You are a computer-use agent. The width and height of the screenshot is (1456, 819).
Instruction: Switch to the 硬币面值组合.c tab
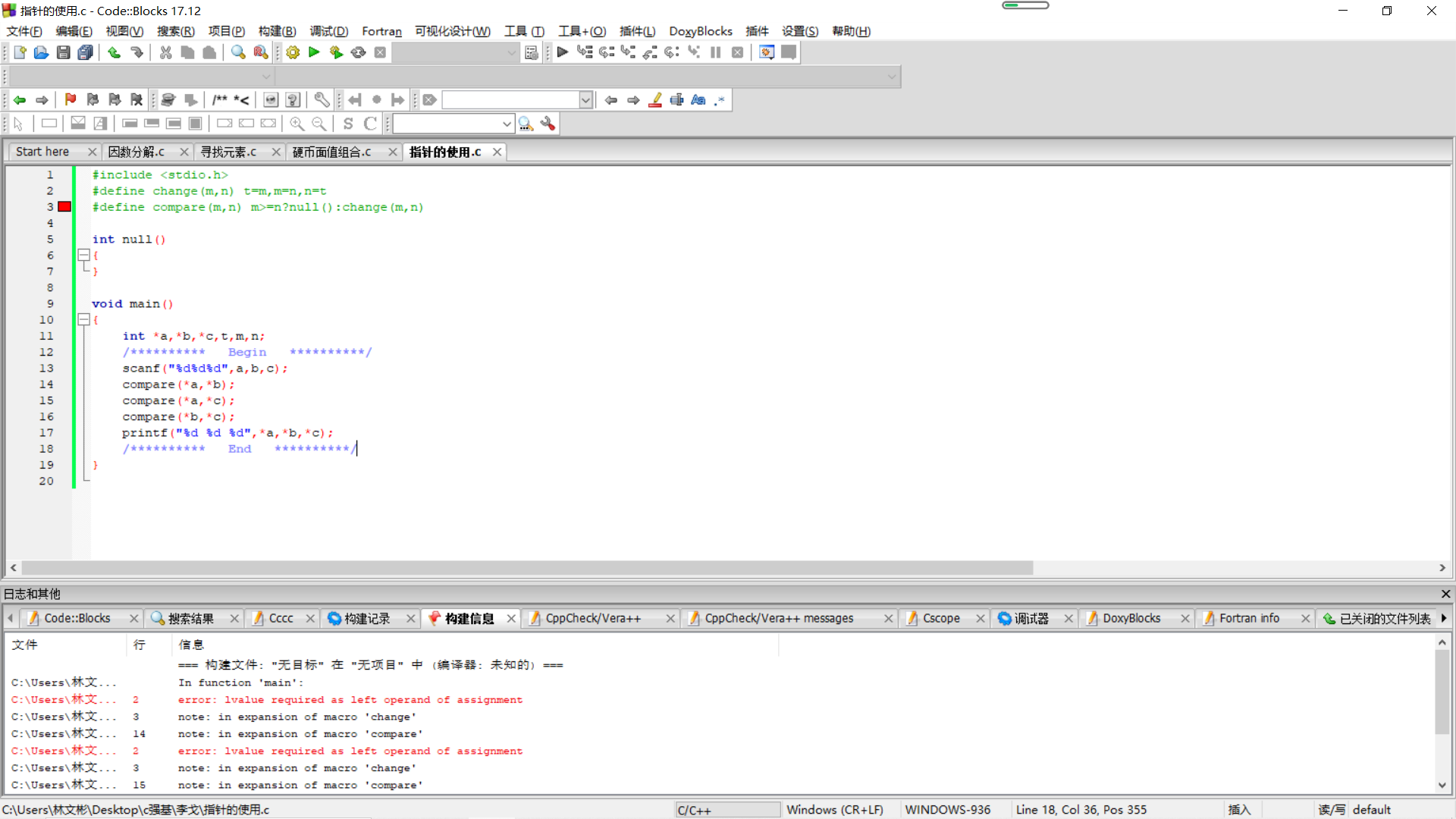[x=332, y=152]
